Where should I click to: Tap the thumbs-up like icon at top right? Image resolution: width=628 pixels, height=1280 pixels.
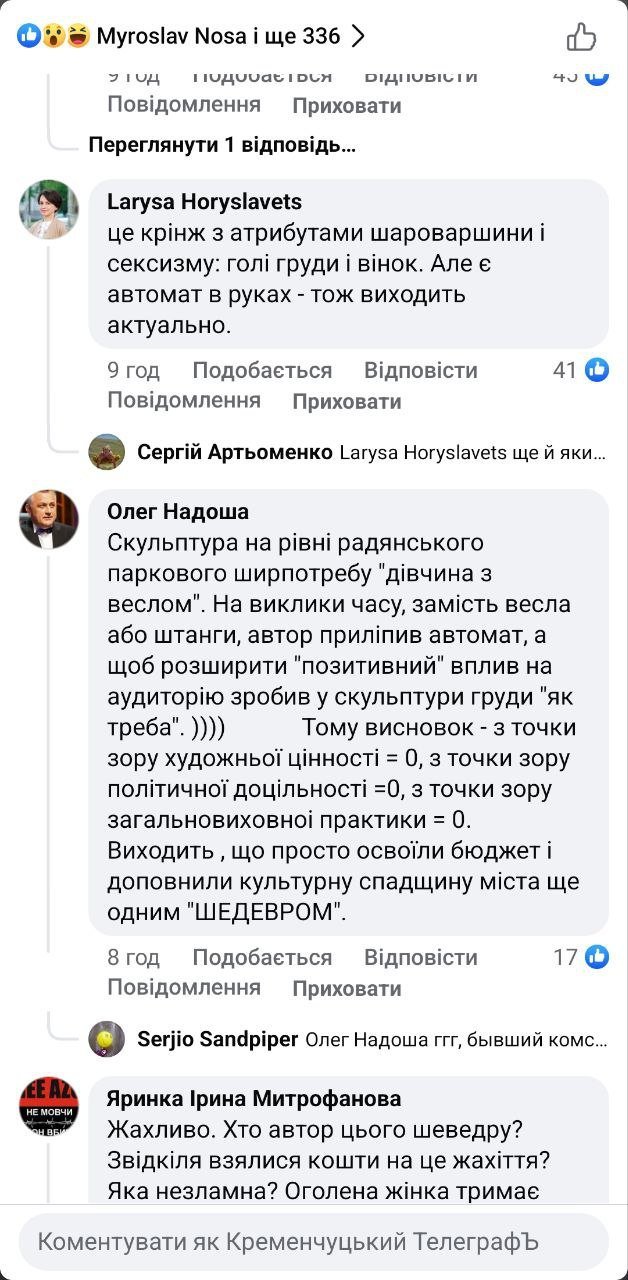click(x=581, y=37)
